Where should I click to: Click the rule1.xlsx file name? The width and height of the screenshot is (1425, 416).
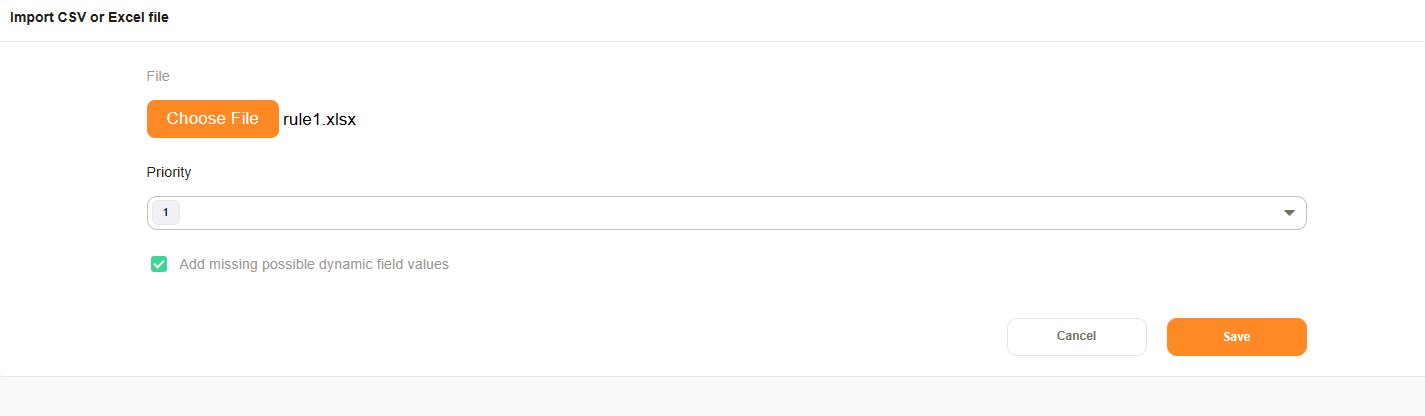pos(320,120)
